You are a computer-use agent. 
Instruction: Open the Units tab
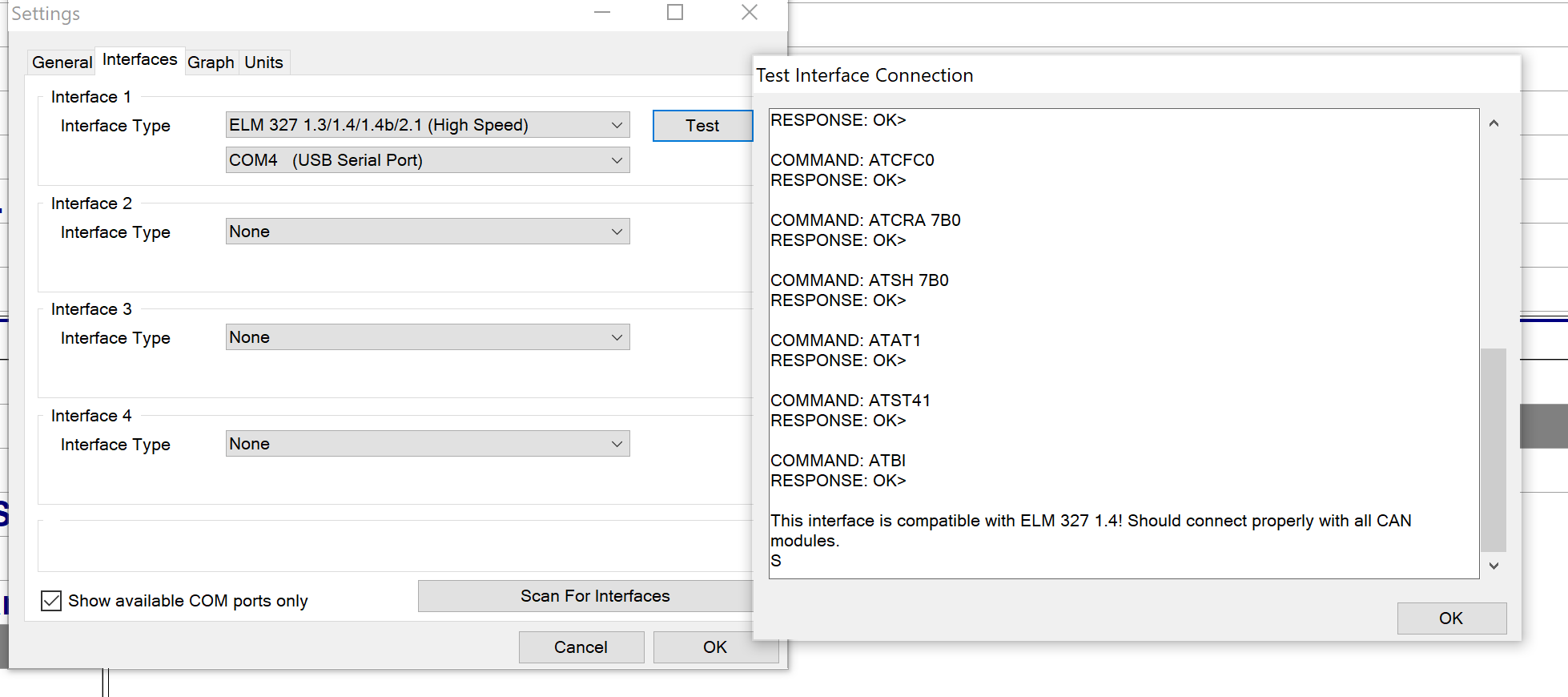[263, 62]
